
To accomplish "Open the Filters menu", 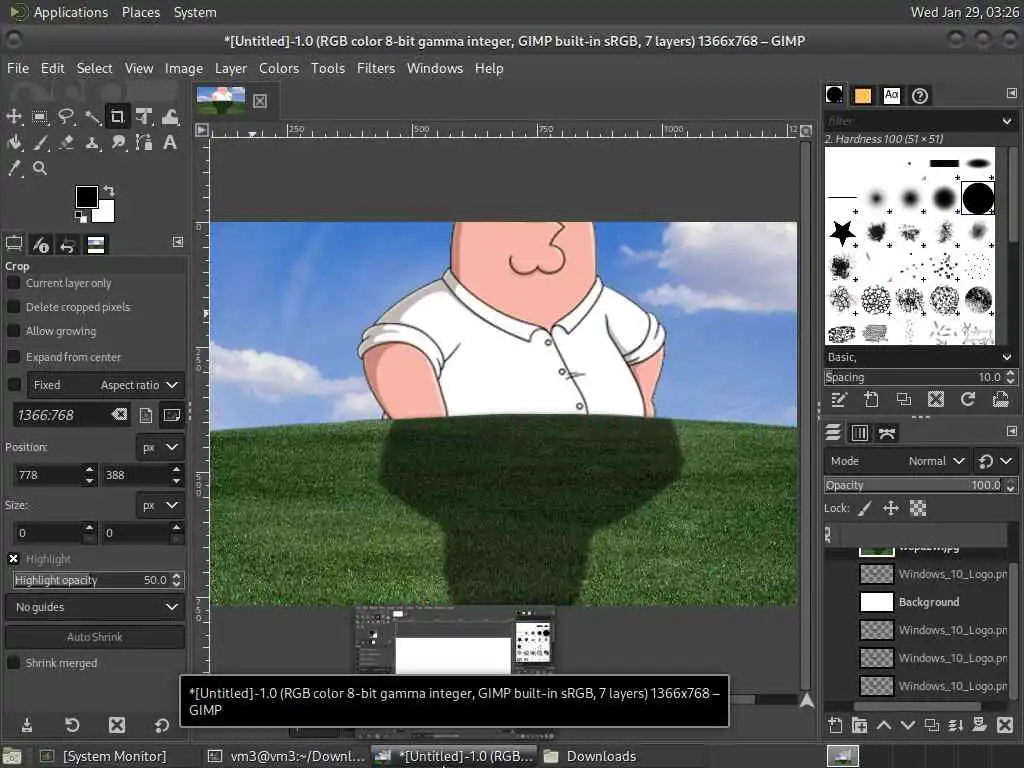I will (376, 69).
